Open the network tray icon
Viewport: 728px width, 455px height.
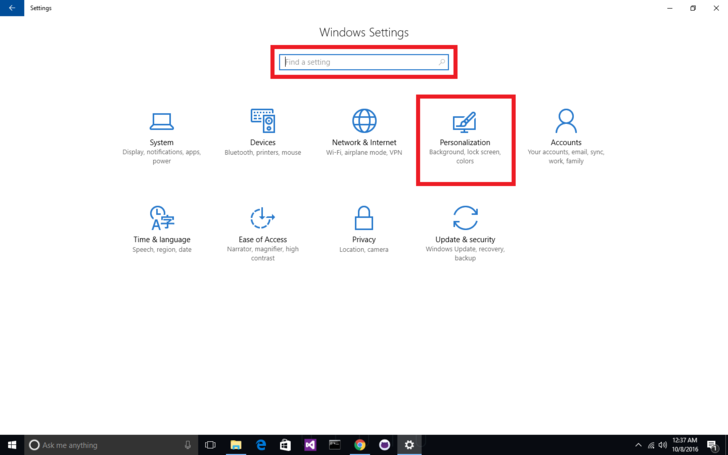click(x=651, y=445)
